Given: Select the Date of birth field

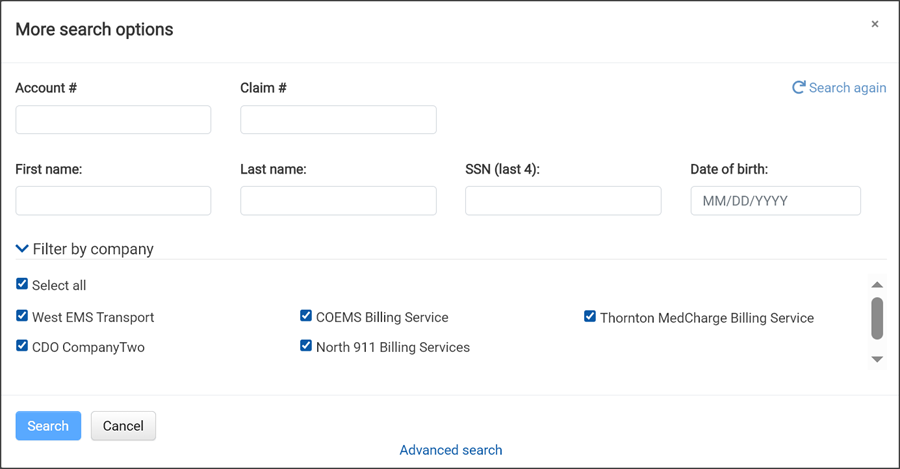Looking at the screenshot, I should tap(775, 201).
